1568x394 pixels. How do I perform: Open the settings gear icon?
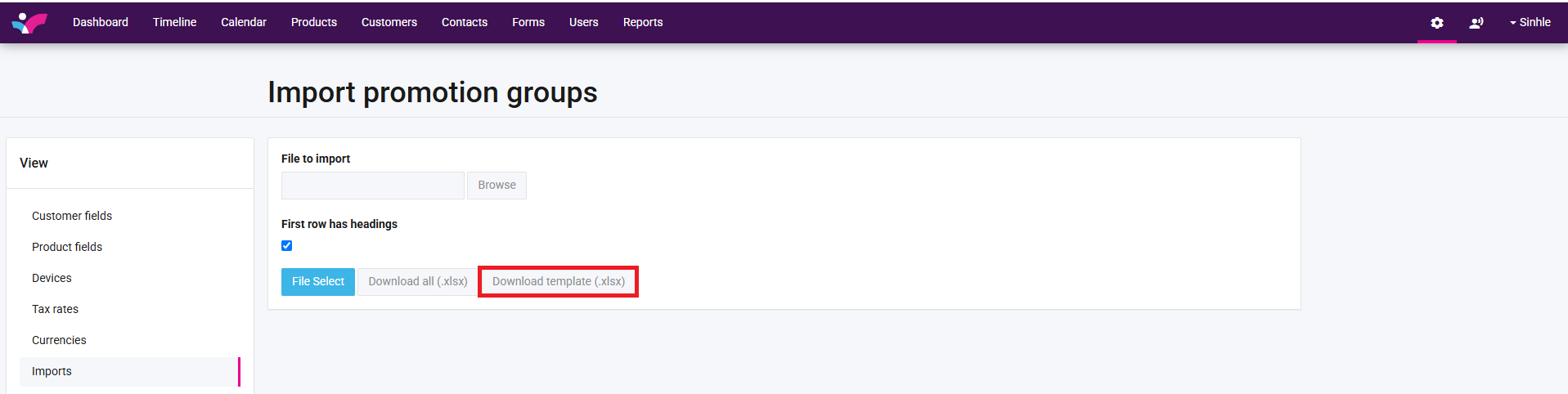coord(1436,23)
